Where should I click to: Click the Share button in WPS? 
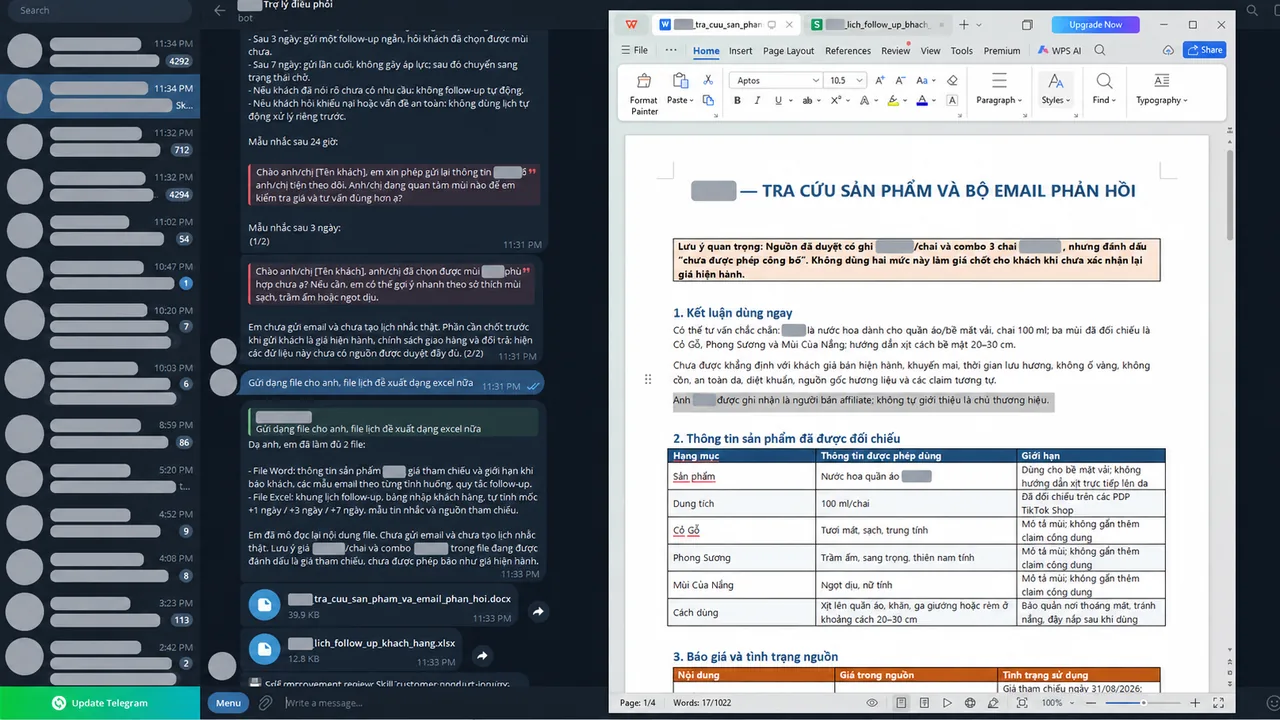(x=1205, y=50)
